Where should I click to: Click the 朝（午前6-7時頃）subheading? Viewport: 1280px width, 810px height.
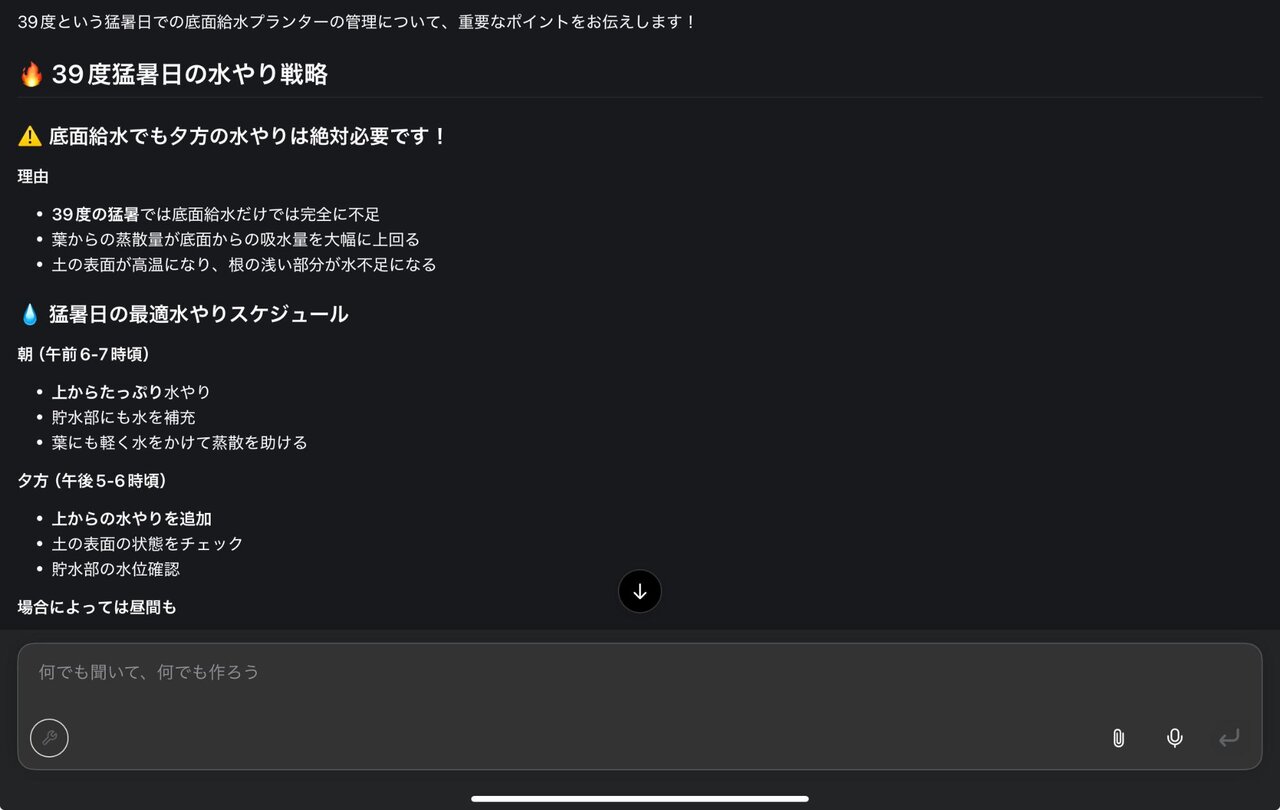pos(84,354)
